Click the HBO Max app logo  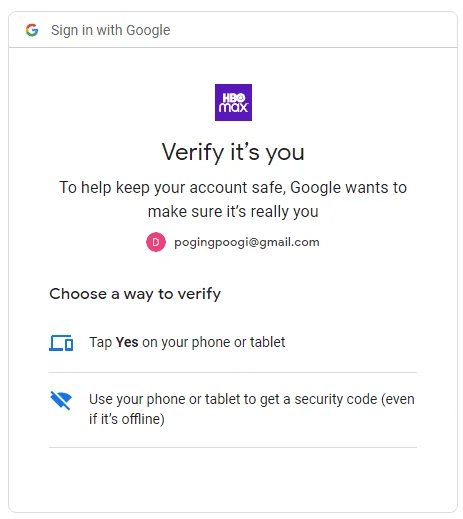click(x=233, y=102)
